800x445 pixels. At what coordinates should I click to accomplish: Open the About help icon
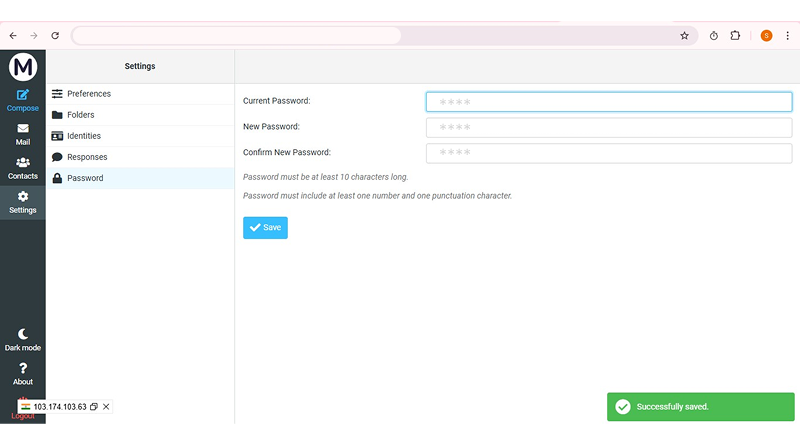point(23,373)
